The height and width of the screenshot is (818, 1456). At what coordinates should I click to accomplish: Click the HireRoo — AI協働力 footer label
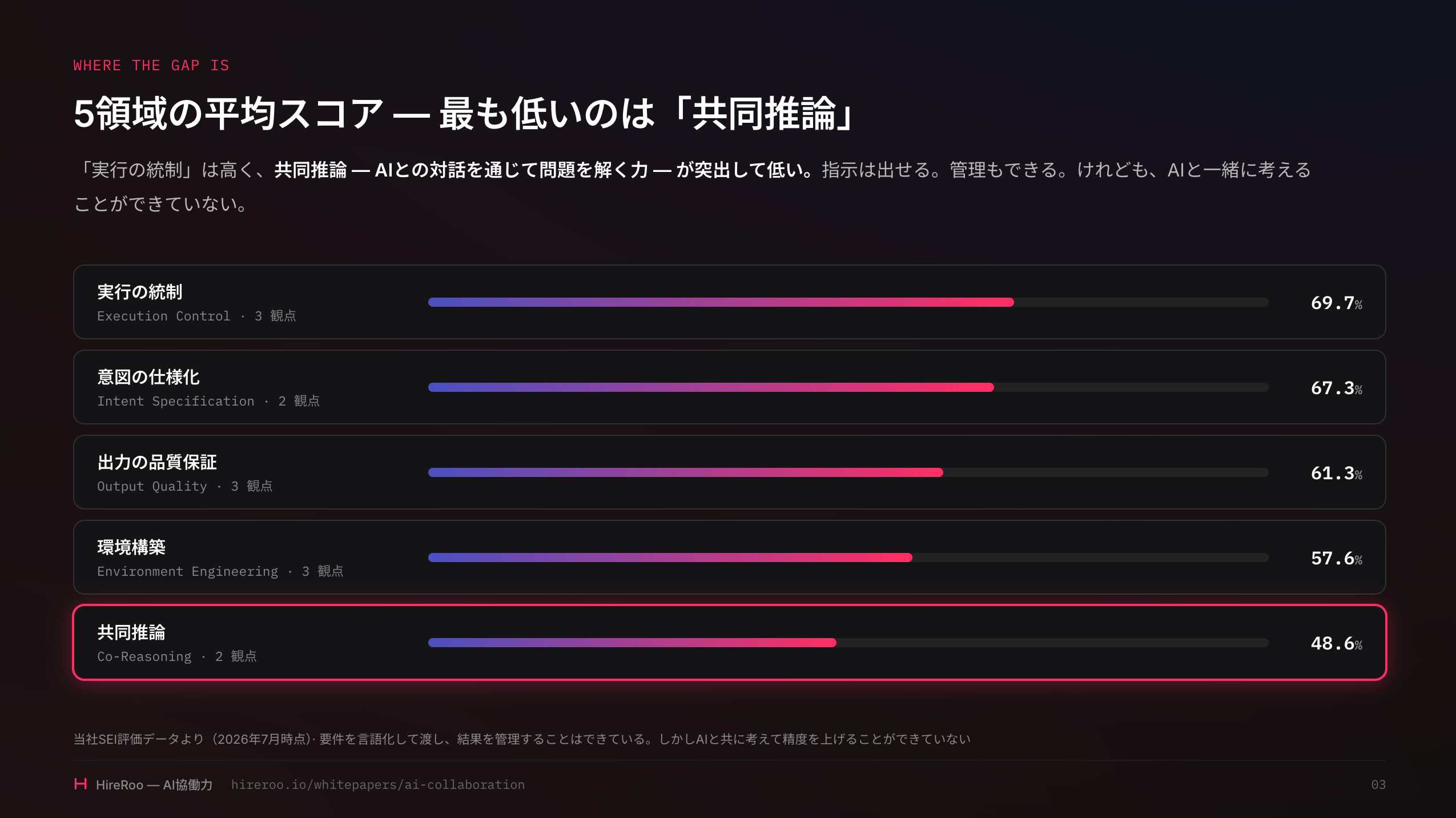click(x=154, y=785)
